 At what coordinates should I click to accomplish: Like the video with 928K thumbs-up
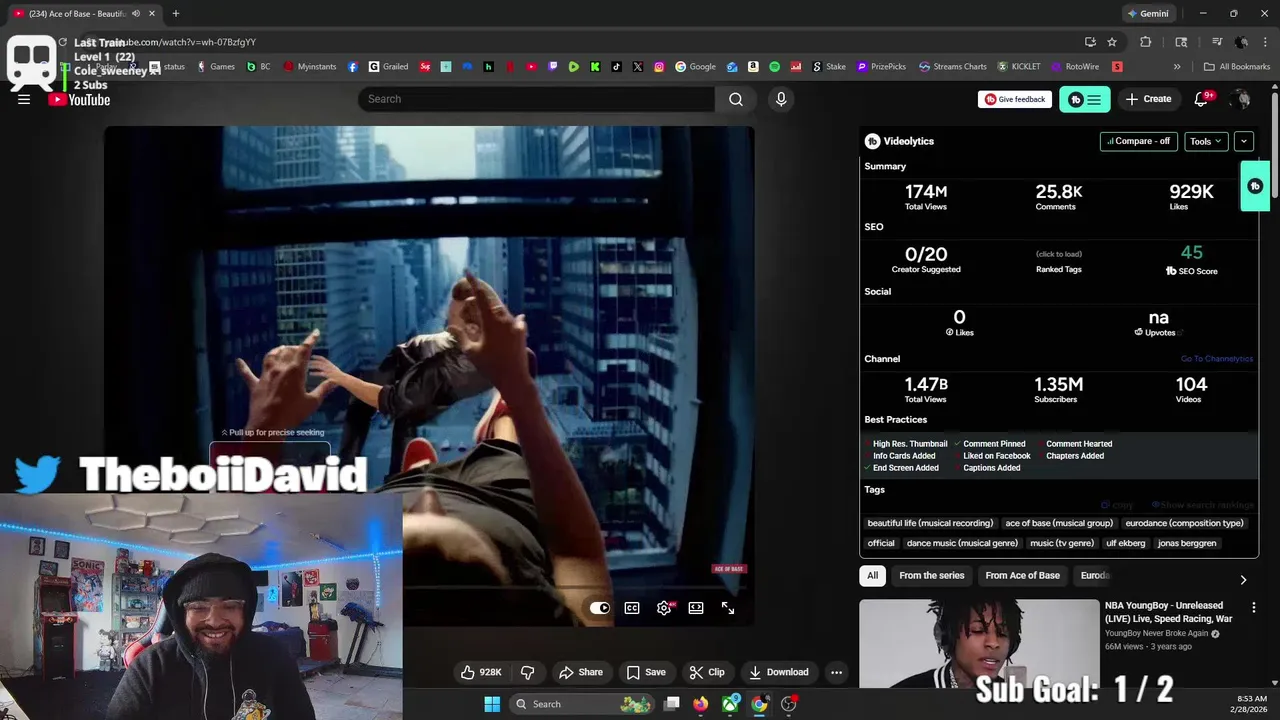[x=481, y=672]
